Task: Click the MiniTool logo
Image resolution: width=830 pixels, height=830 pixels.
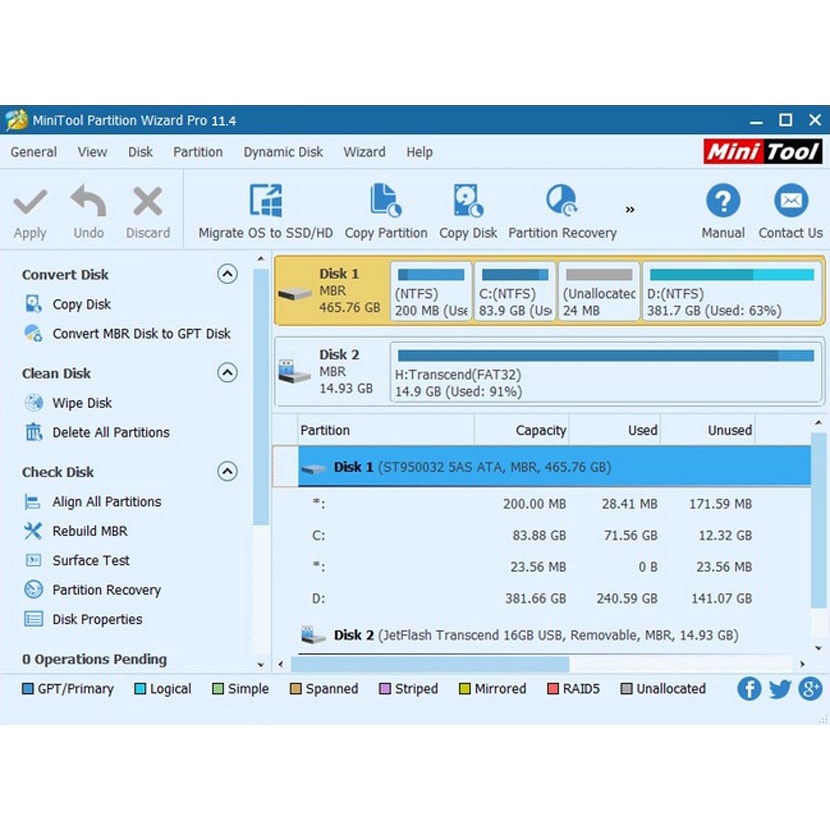Action: pos(763,151)
